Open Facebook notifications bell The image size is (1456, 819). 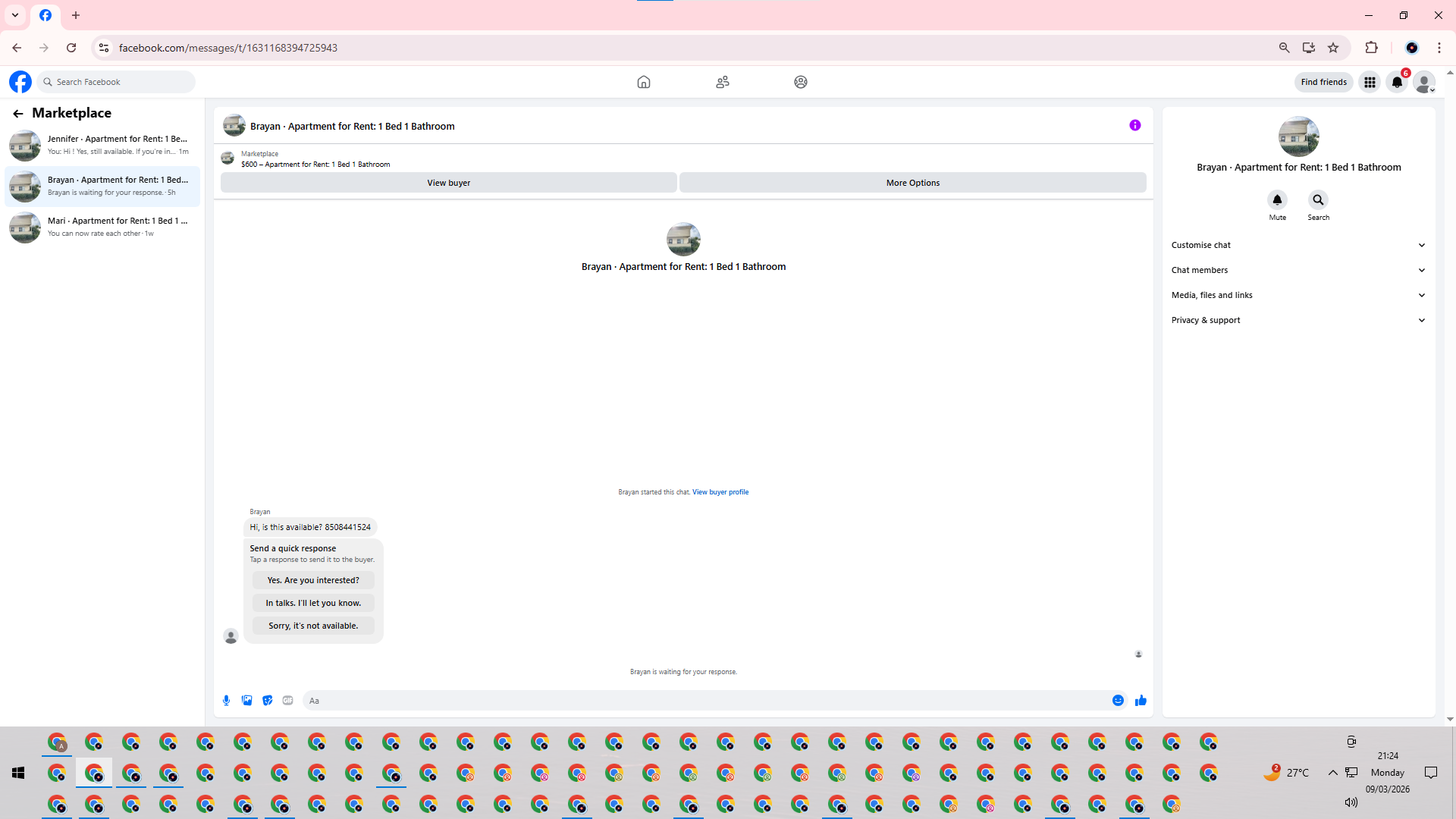1397,82
